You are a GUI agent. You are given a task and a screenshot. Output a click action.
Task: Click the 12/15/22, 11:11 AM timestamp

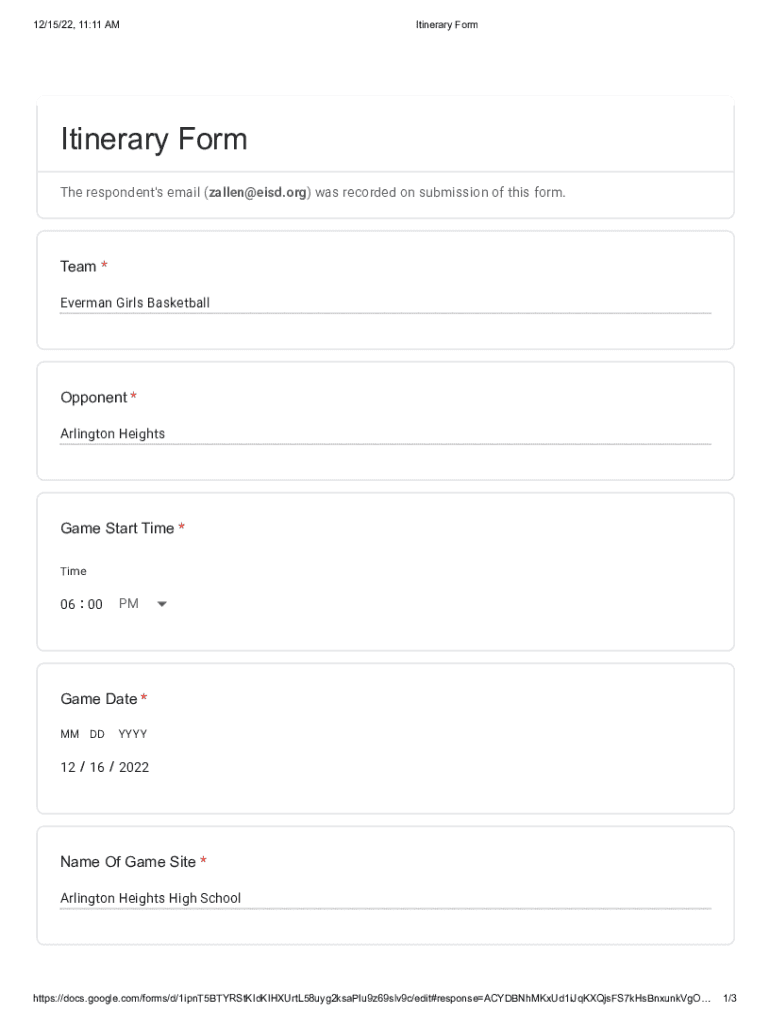tap(76, 25)
